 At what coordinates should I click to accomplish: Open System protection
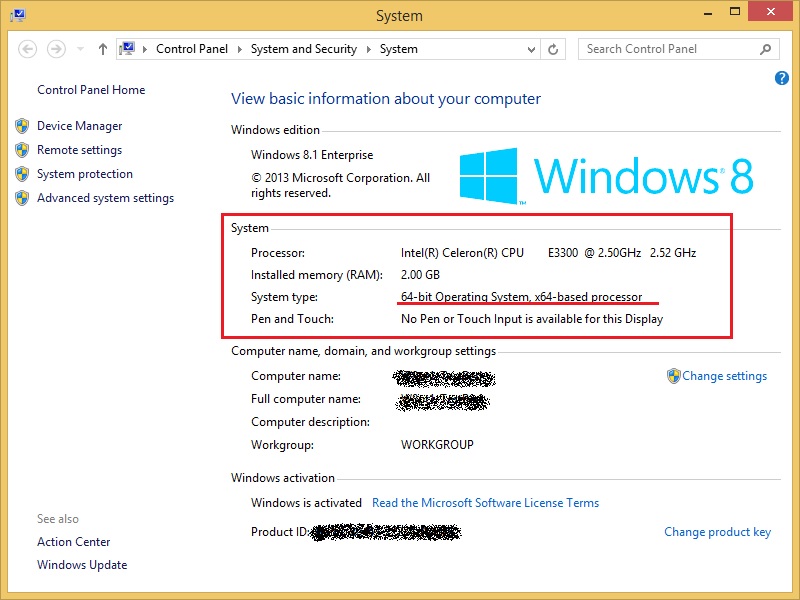[85, 173]
